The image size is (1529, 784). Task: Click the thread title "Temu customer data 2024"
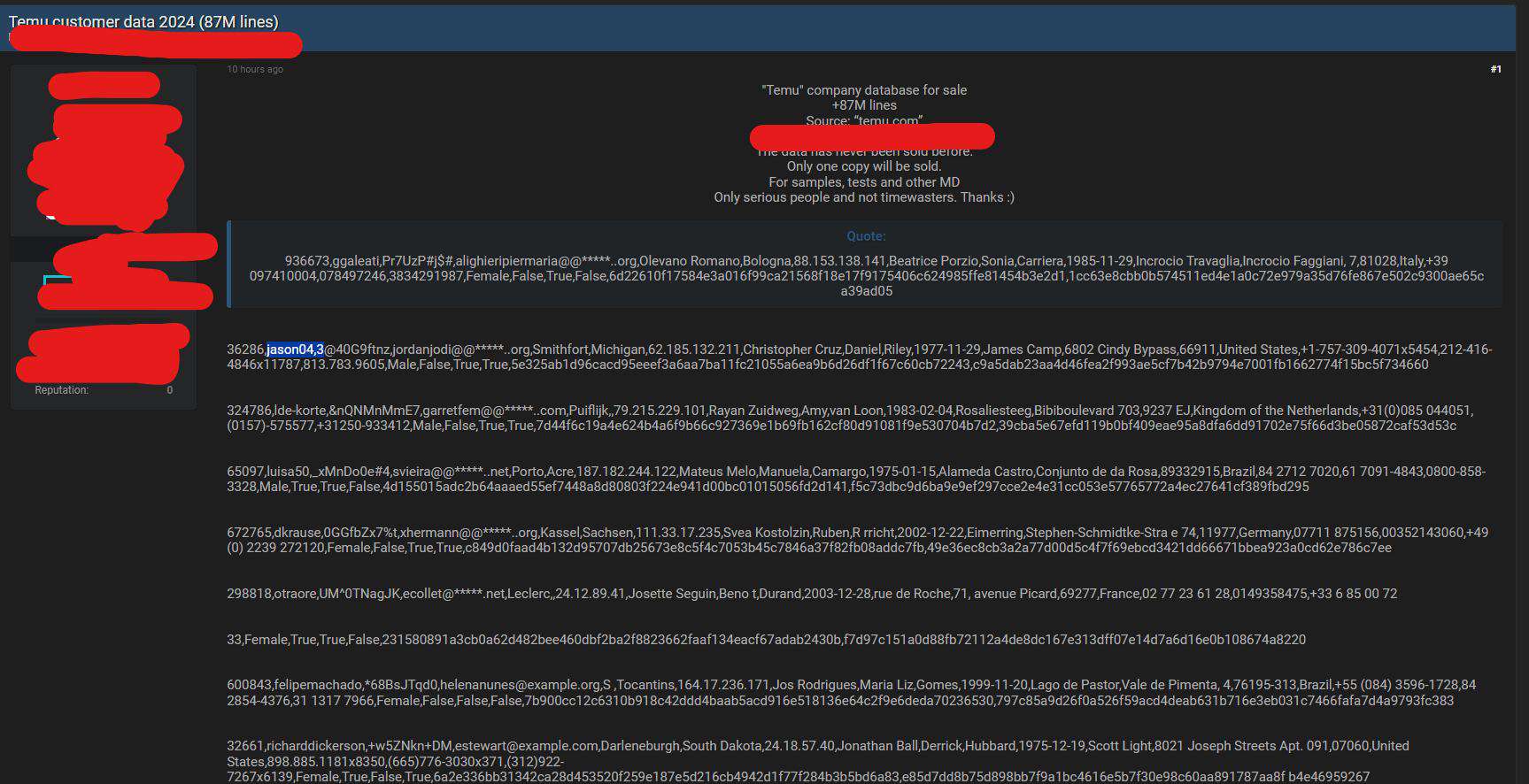tap(143, 22)
